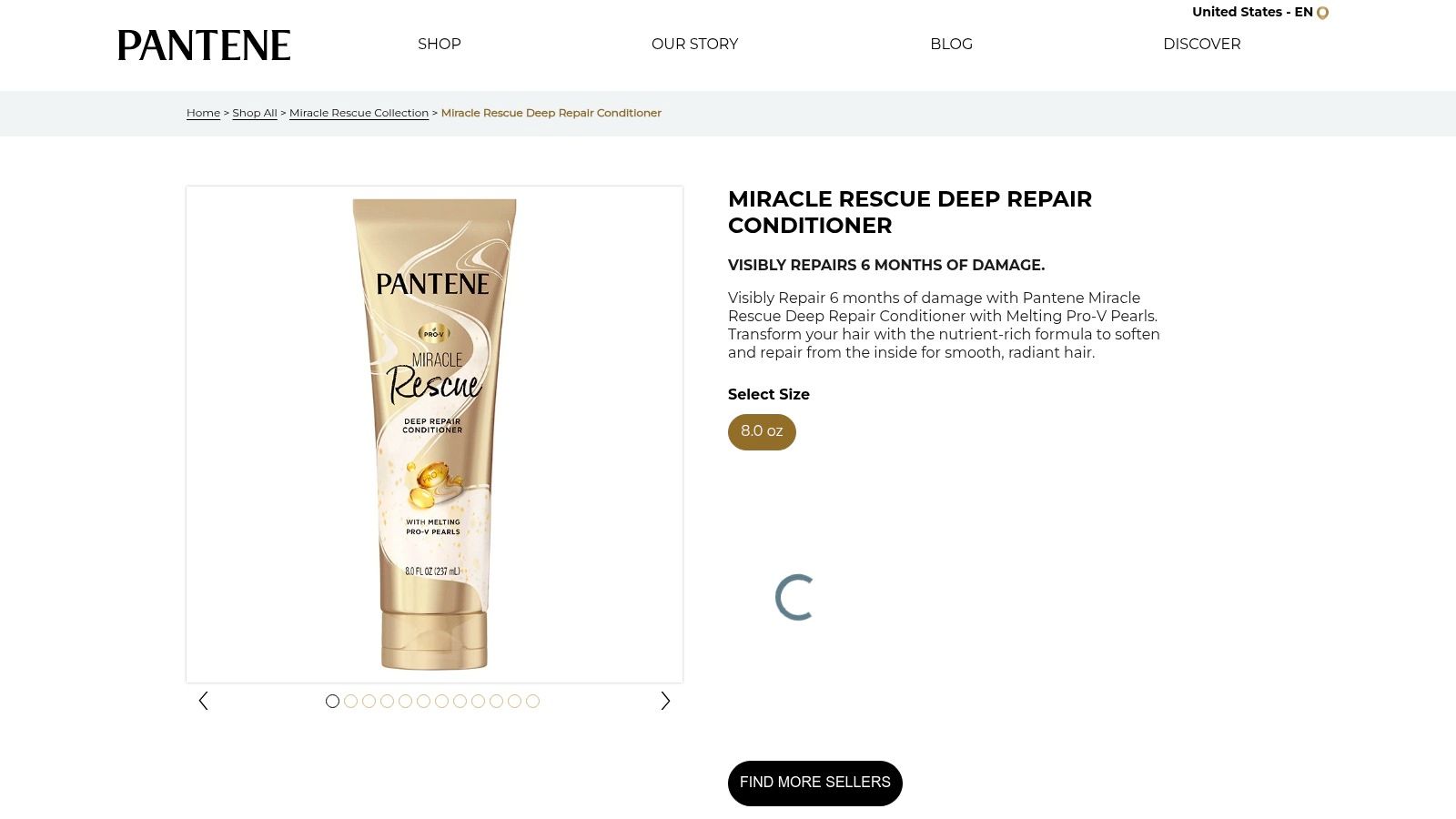The width and height of the screenshot is (1456, 819).
Task: Click the FIND MORE SELLERS button
Action: pos(815,783)
